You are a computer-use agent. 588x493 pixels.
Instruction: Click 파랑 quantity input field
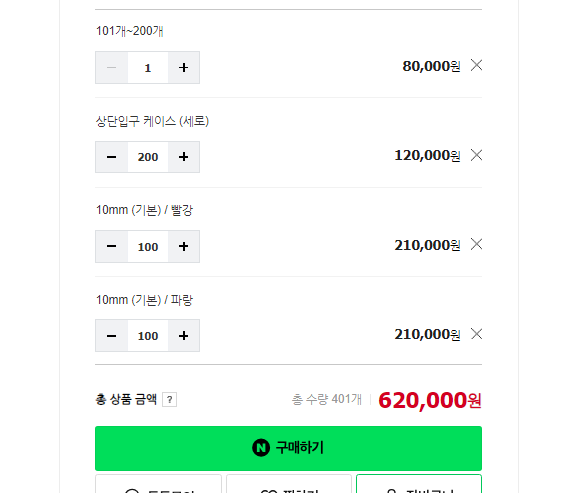coord(148,336)
